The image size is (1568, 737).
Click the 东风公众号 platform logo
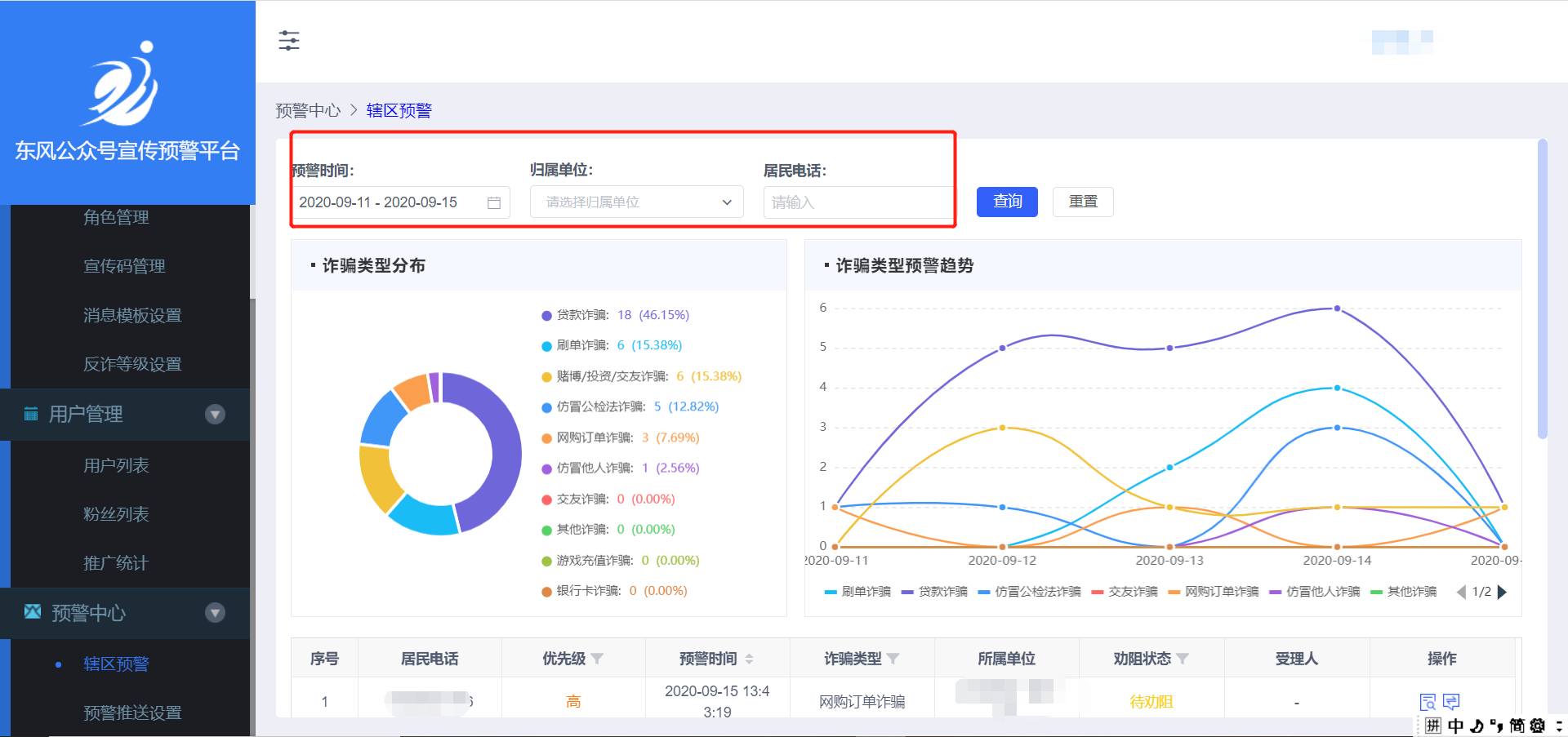(121, 82)
